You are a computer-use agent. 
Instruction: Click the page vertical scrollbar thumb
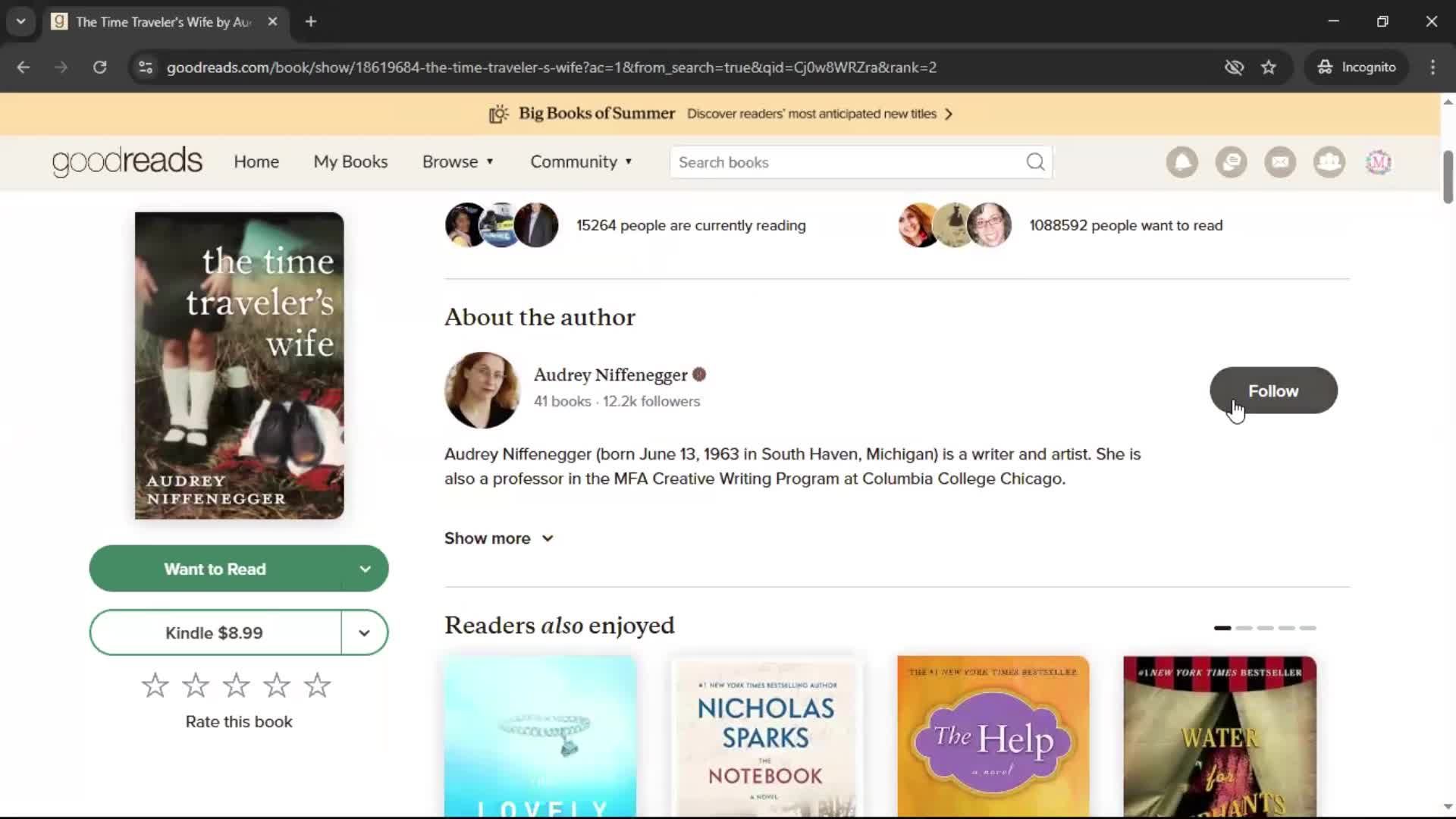pos(1448,177)
